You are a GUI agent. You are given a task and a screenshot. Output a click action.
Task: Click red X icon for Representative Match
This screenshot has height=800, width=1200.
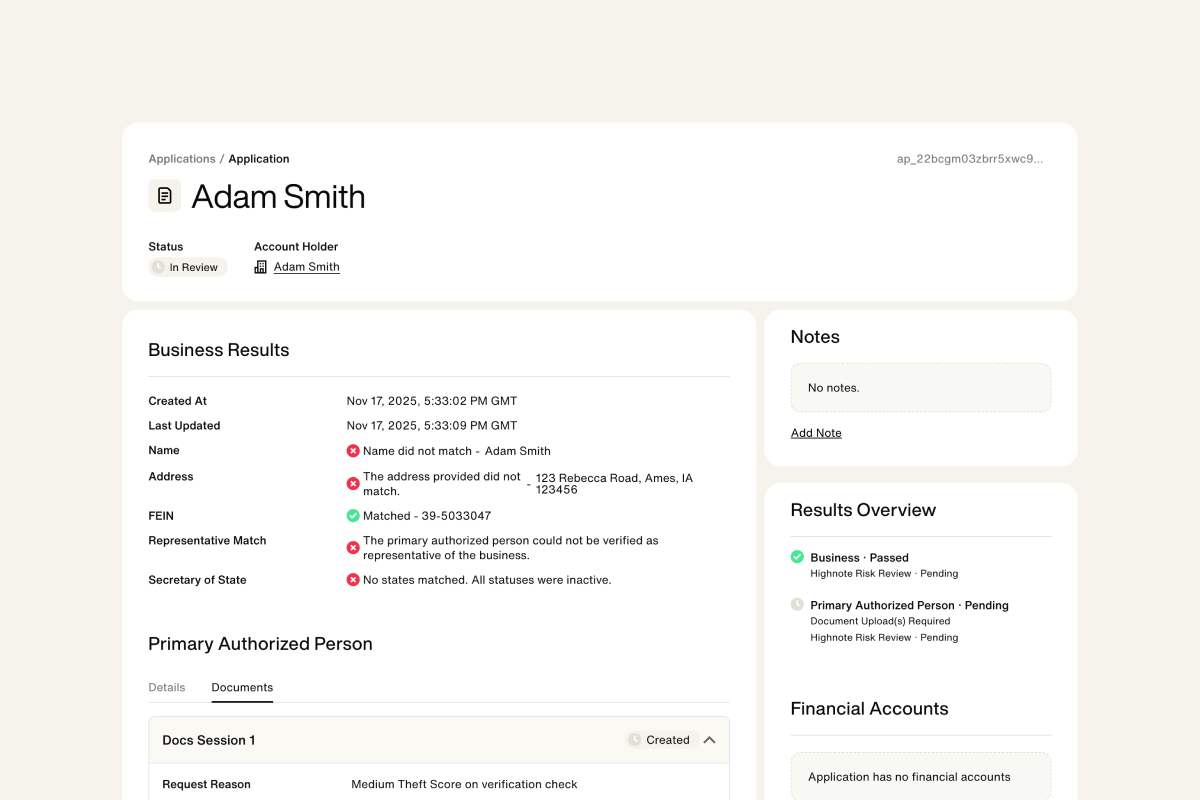pos(353,548)
